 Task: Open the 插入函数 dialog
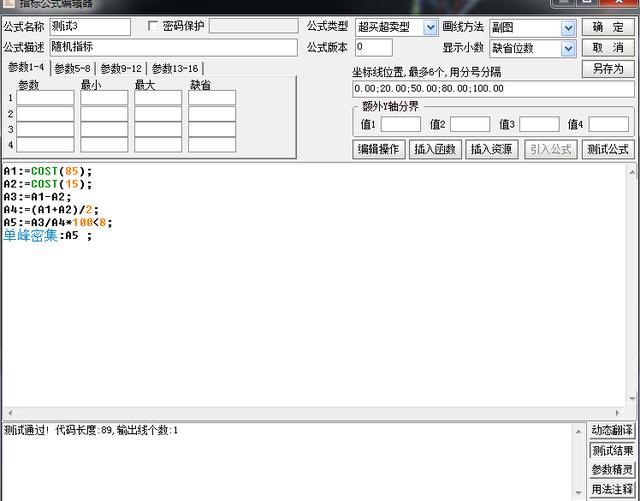click(435, 149)
